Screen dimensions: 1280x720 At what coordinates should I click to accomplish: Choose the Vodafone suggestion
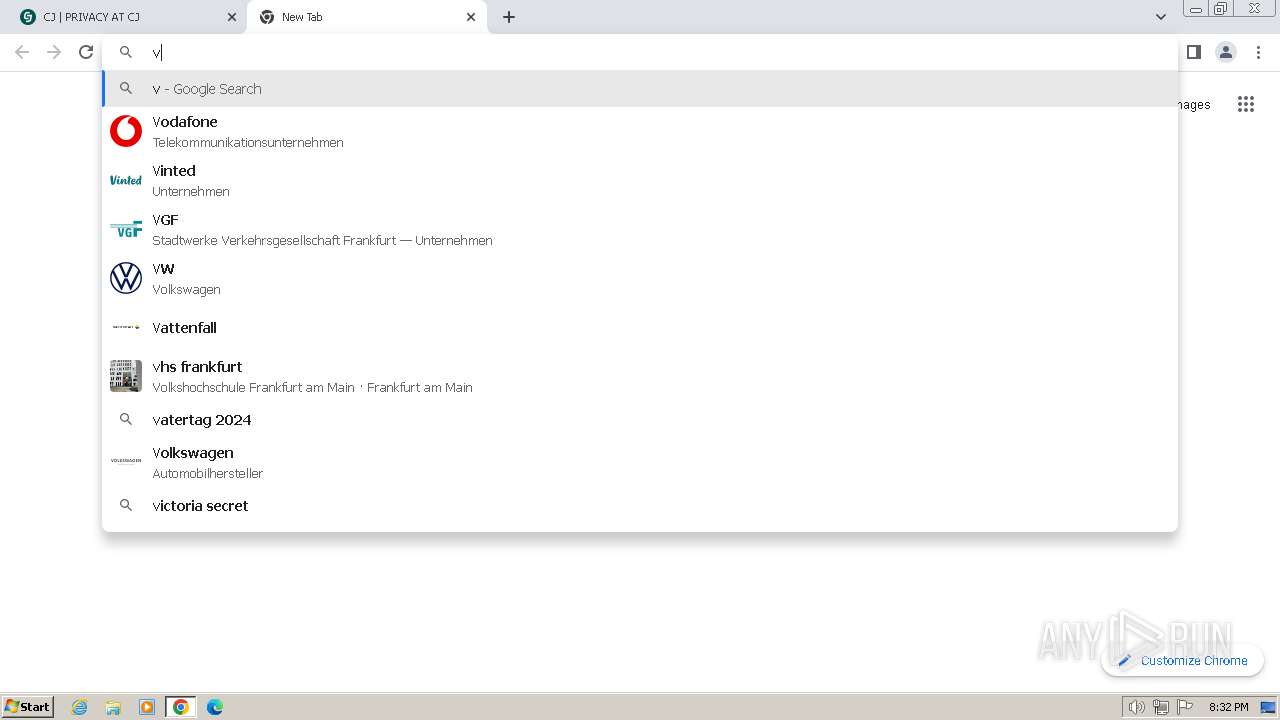point(640,131)
